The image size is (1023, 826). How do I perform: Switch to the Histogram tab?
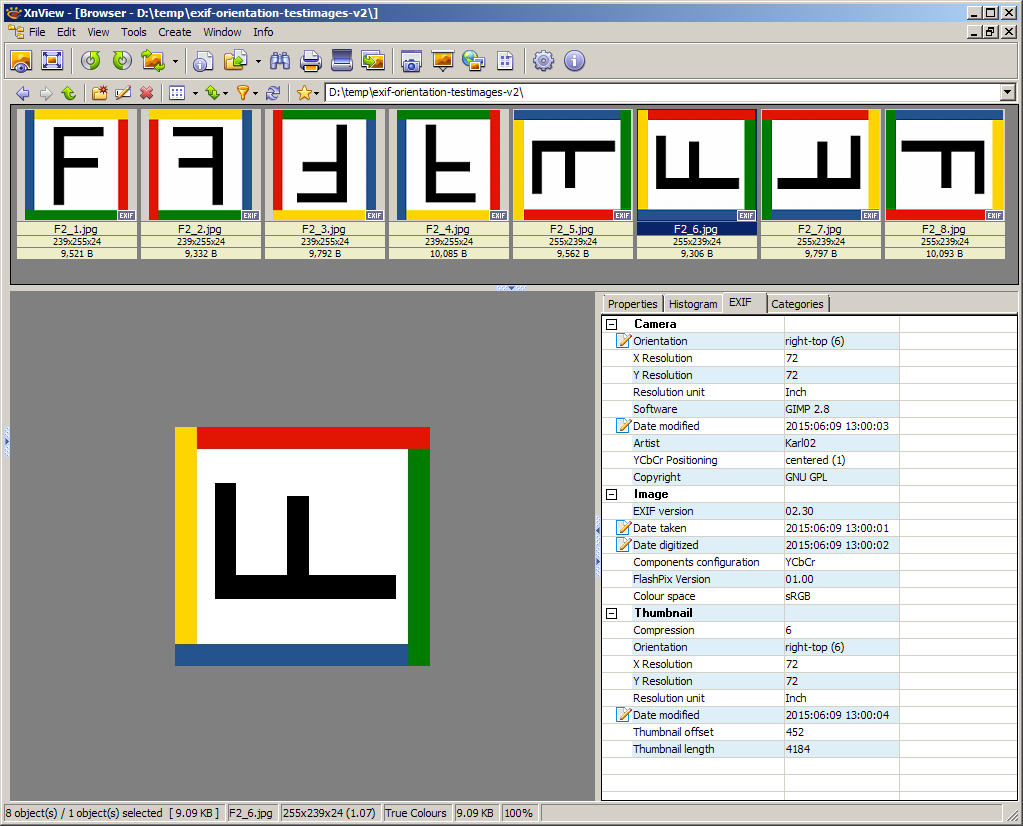click(693, 304)
